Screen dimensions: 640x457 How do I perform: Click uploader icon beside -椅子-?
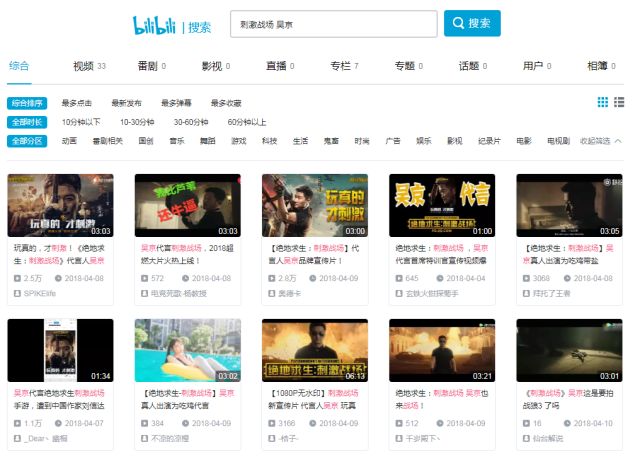click(x=271, y=438)
